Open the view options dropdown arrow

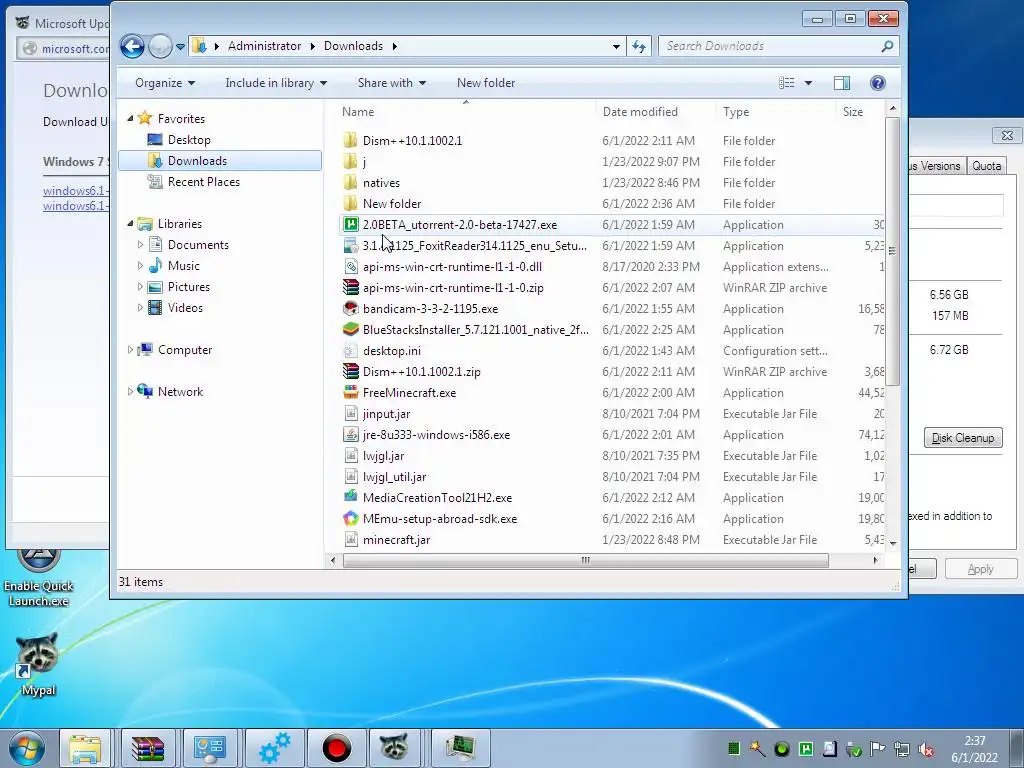(808, 83)
